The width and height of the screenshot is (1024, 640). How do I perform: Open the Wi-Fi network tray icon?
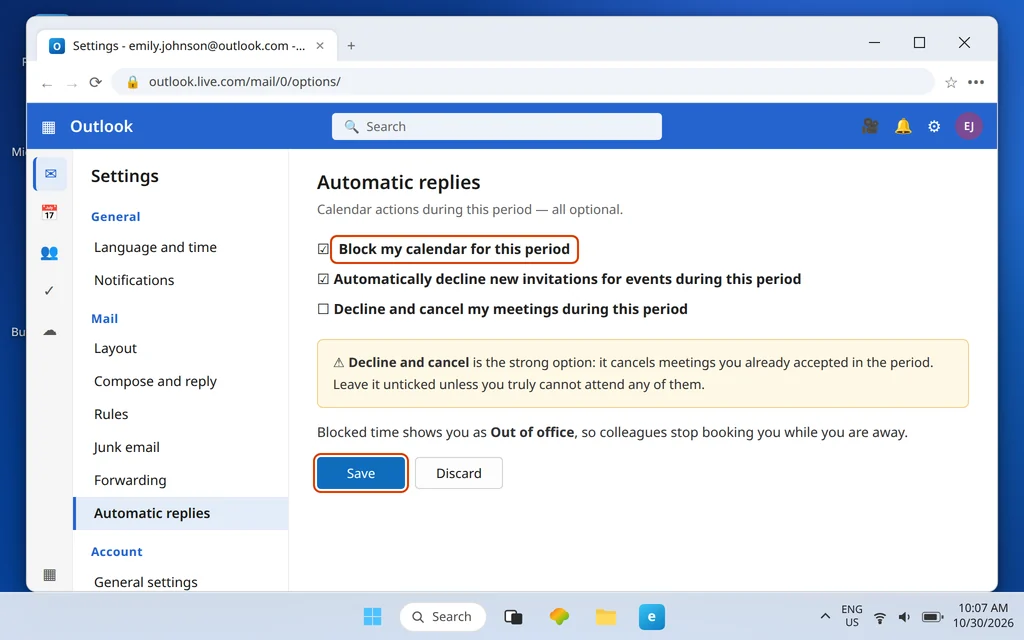(x=880, y=617)
